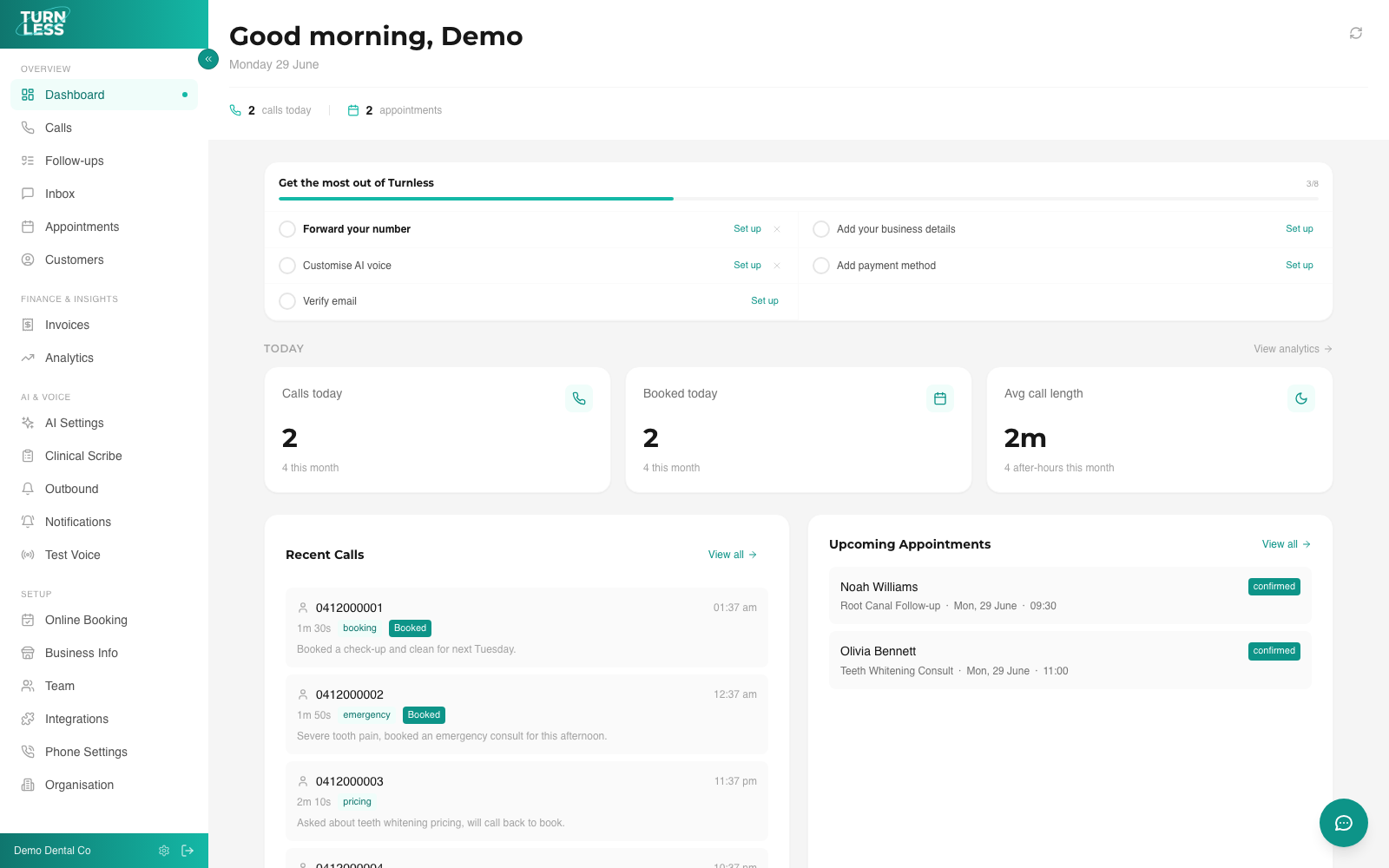This screenshot has width=1389, height=868.
Task: Tick the Customise AI voice circle
Action: pyautogui.click(x=287, y=266)
